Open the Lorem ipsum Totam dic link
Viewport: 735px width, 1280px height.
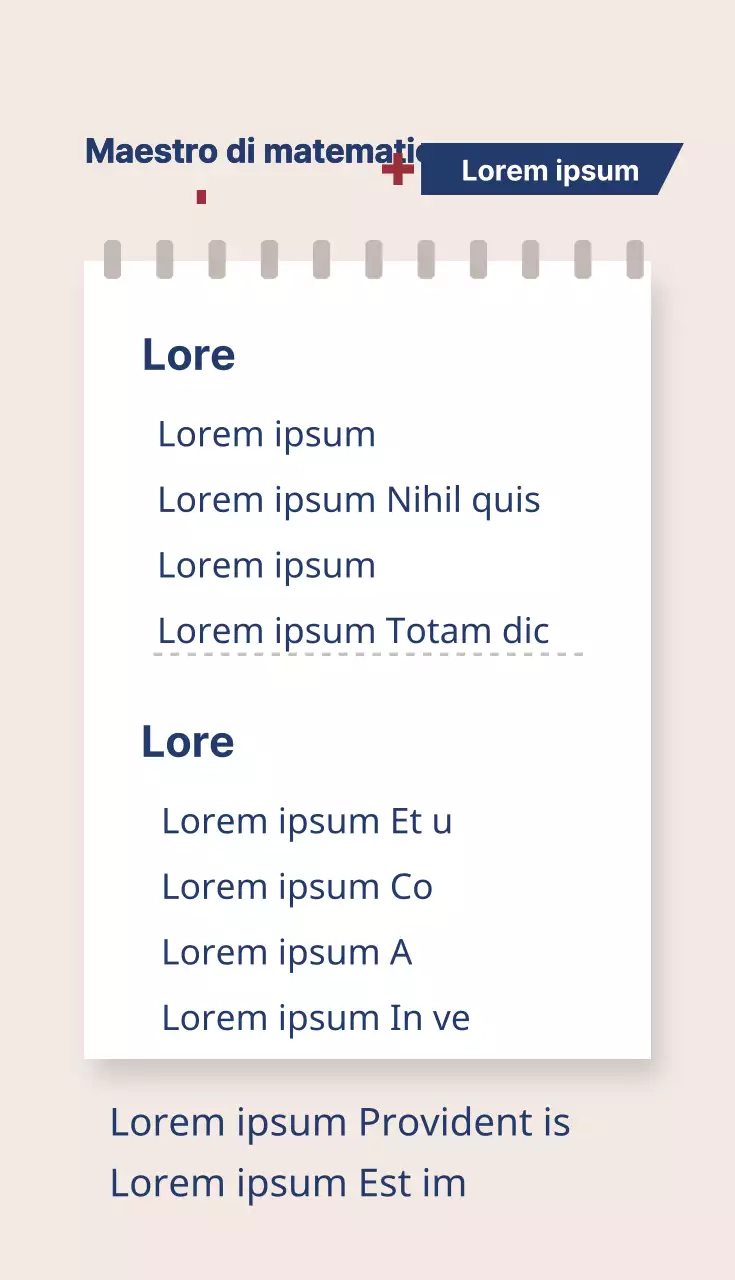(354, 631)
